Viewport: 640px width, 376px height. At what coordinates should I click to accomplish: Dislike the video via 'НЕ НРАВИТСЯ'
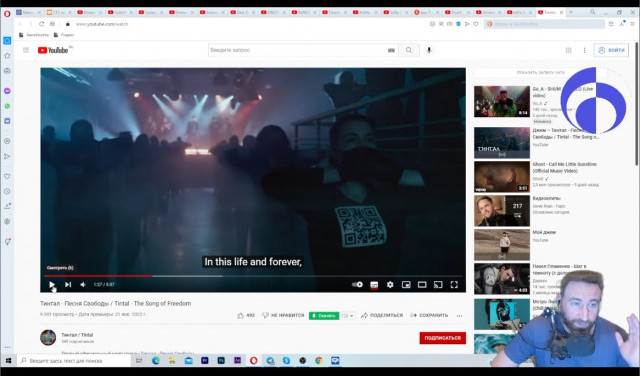pos(283,316)
